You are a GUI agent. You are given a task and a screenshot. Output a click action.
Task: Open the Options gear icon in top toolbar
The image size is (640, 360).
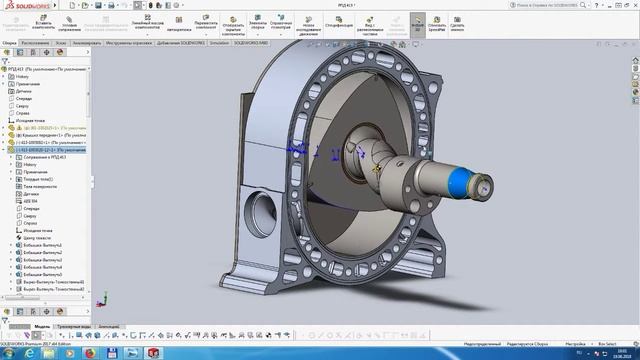(x=176, y=5)
